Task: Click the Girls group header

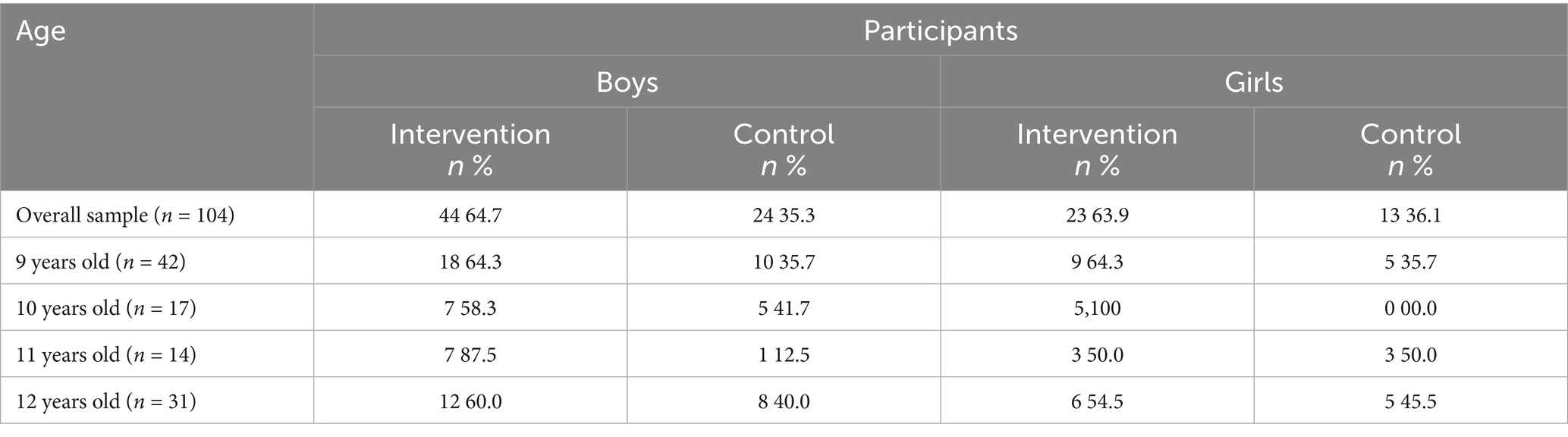Action: click(x=1253, y=82)
